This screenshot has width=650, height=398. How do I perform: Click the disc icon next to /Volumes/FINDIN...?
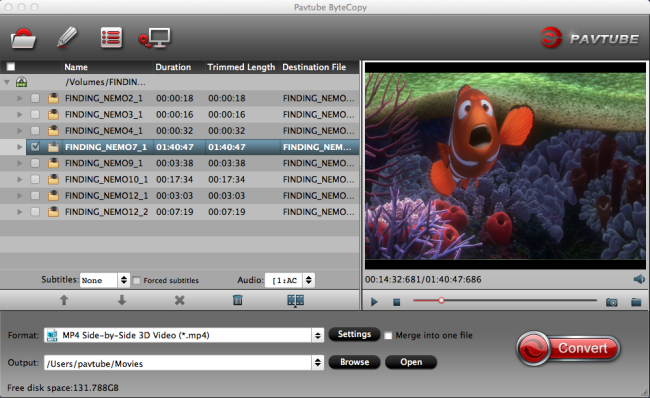pyautogui.click(x=22, y=82)
